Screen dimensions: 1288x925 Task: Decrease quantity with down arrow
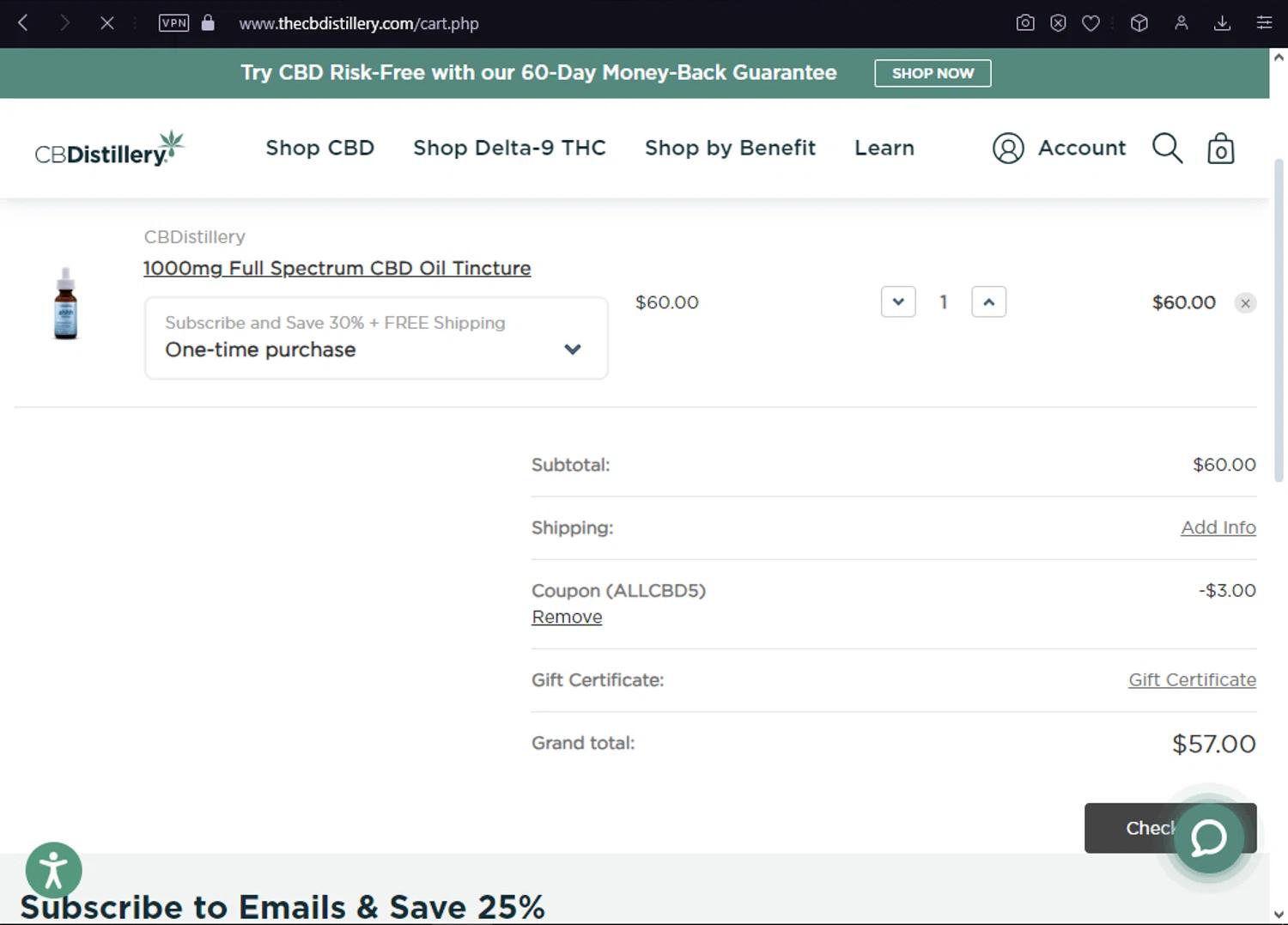point(898,301)
